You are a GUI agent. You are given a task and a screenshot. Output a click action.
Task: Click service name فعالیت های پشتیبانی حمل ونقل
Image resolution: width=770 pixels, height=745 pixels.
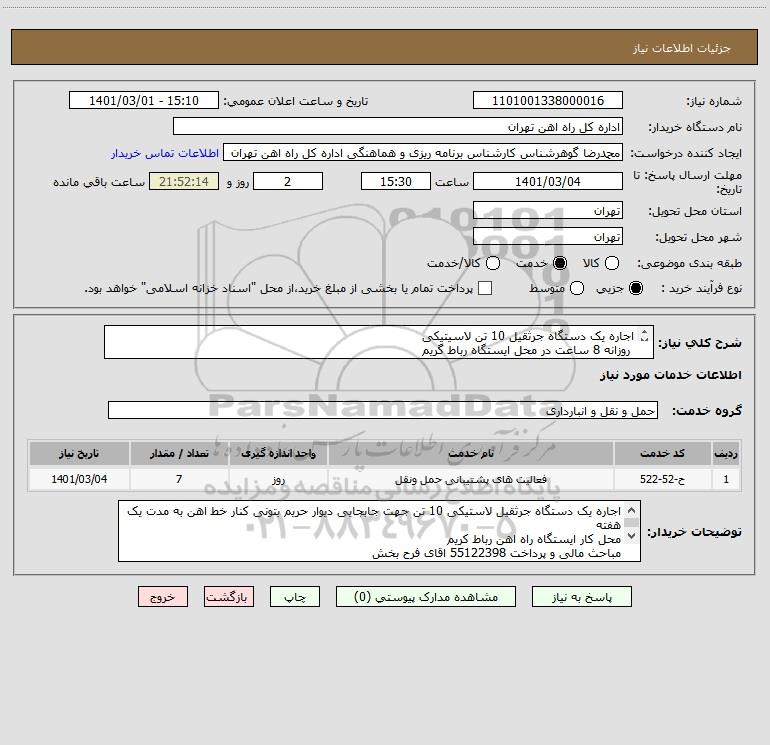pyautogui.click(x=470, y=479)
